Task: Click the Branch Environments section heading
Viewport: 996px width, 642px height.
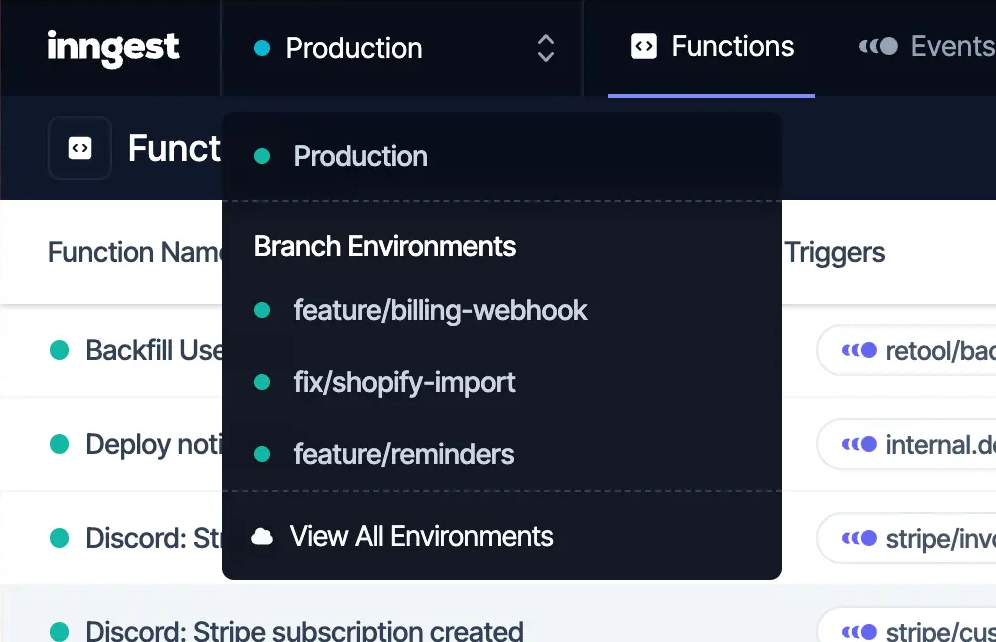Action: point(385,246)
